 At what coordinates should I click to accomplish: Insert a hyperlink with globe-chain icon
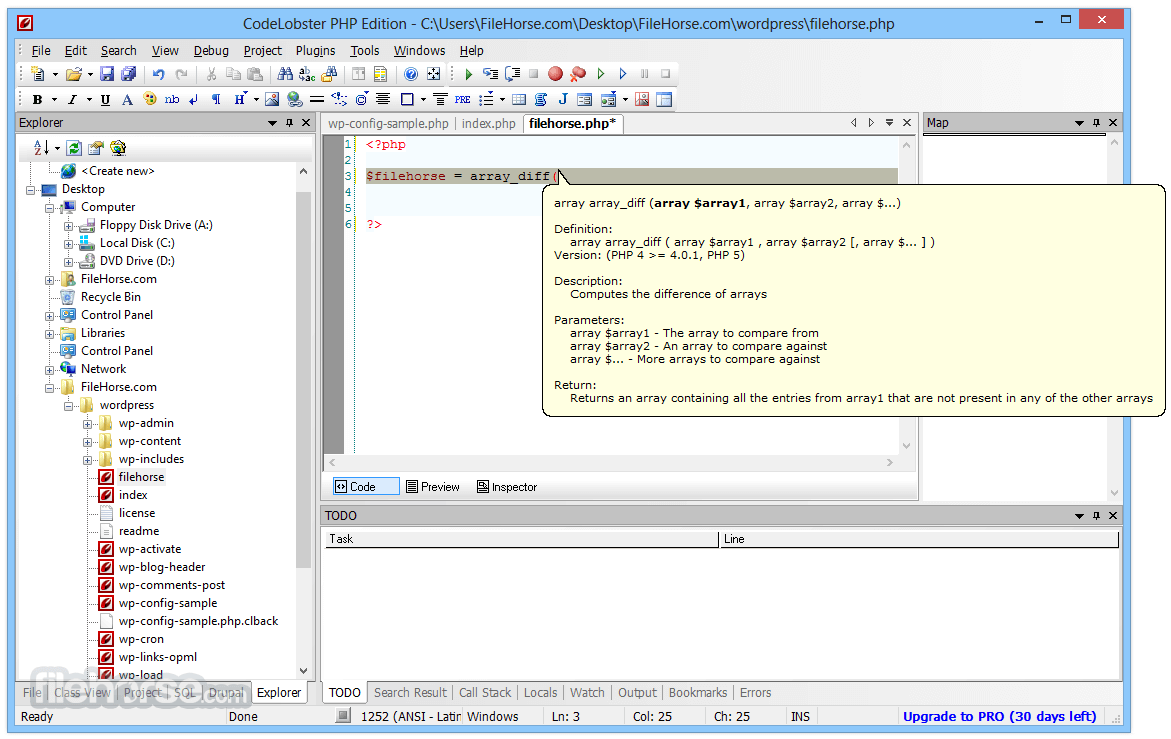(x=294, y=99)
